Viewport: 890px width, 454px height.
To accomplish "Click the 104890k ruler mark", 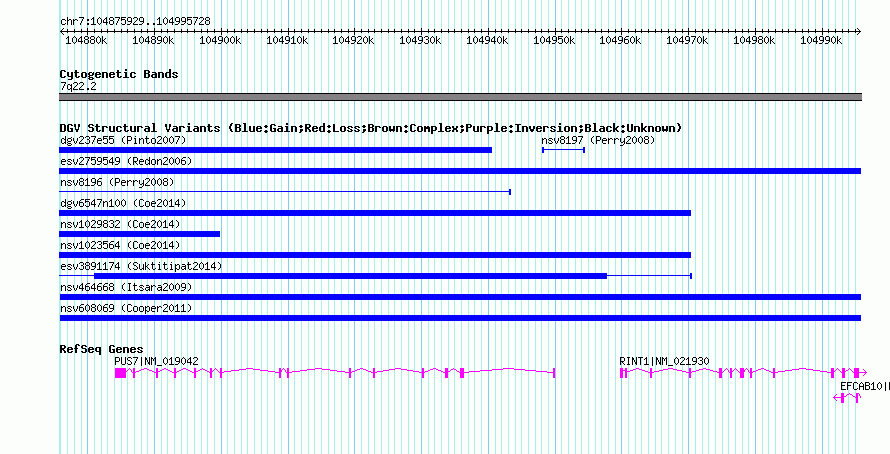I will 153,40.
